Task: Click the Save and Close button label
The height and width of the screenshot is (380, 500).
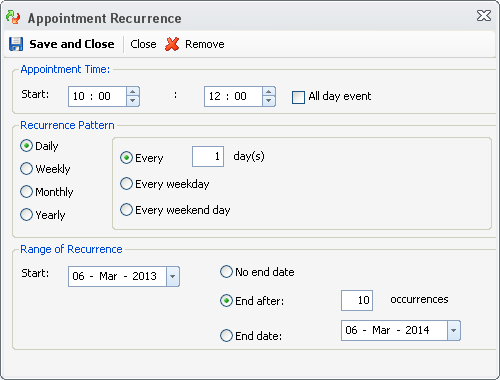Action: pyautogui.click(x=72, y=44)
